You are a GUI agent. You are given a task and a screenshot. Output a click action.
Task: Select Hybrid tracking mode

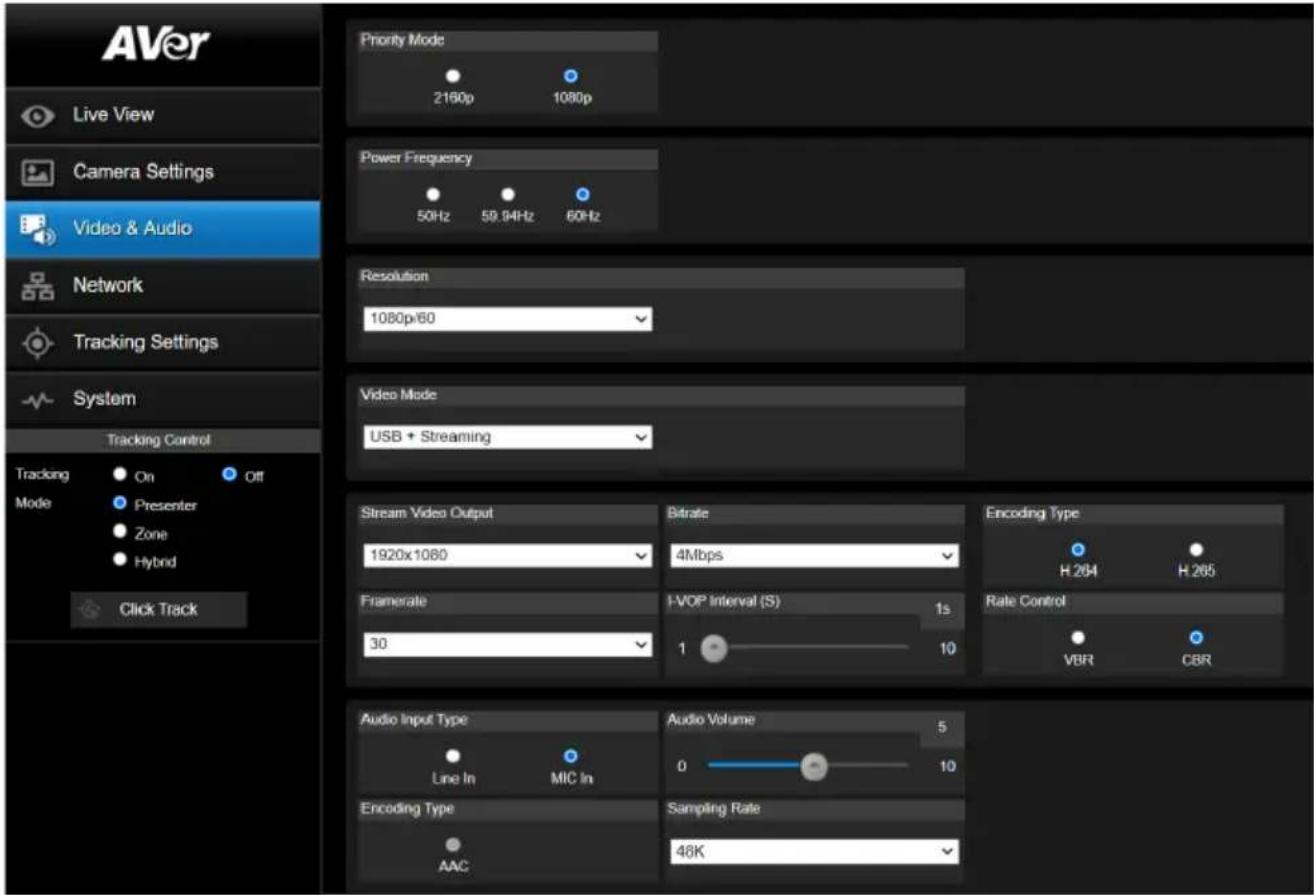tap(120, 560)
